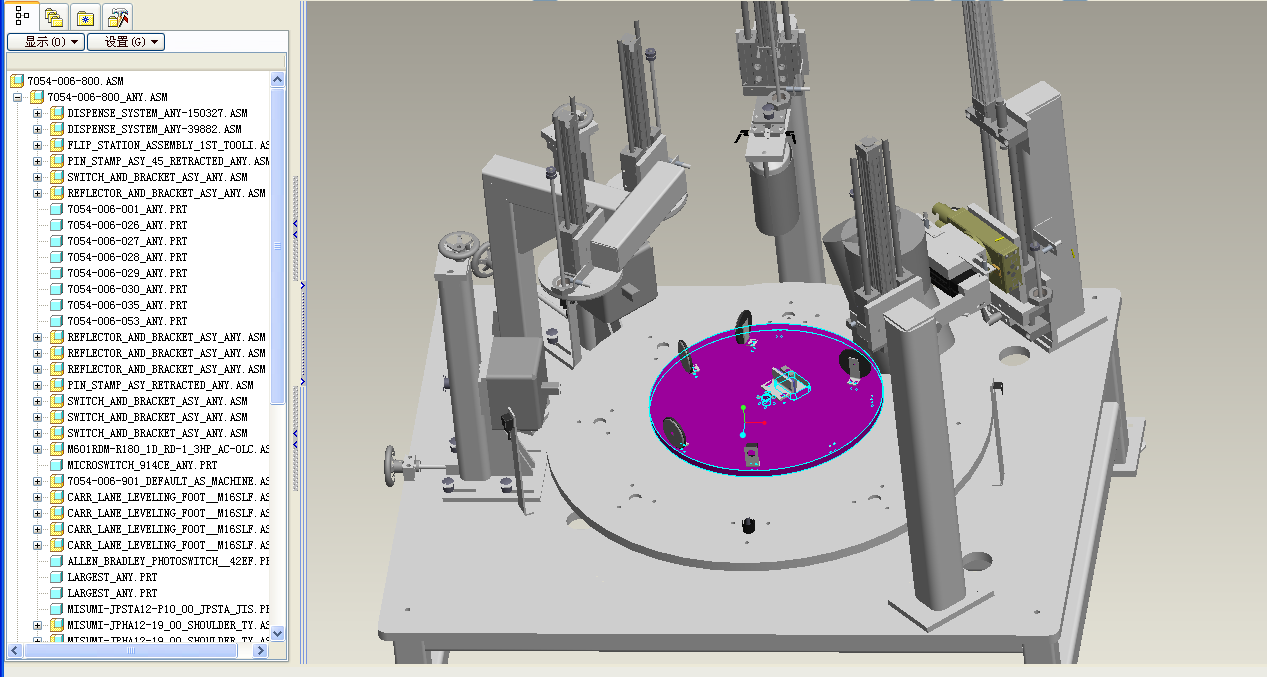Open the Favorites navigator tab
Viewport: 1267px width, 677px height.
pos(86,16)
